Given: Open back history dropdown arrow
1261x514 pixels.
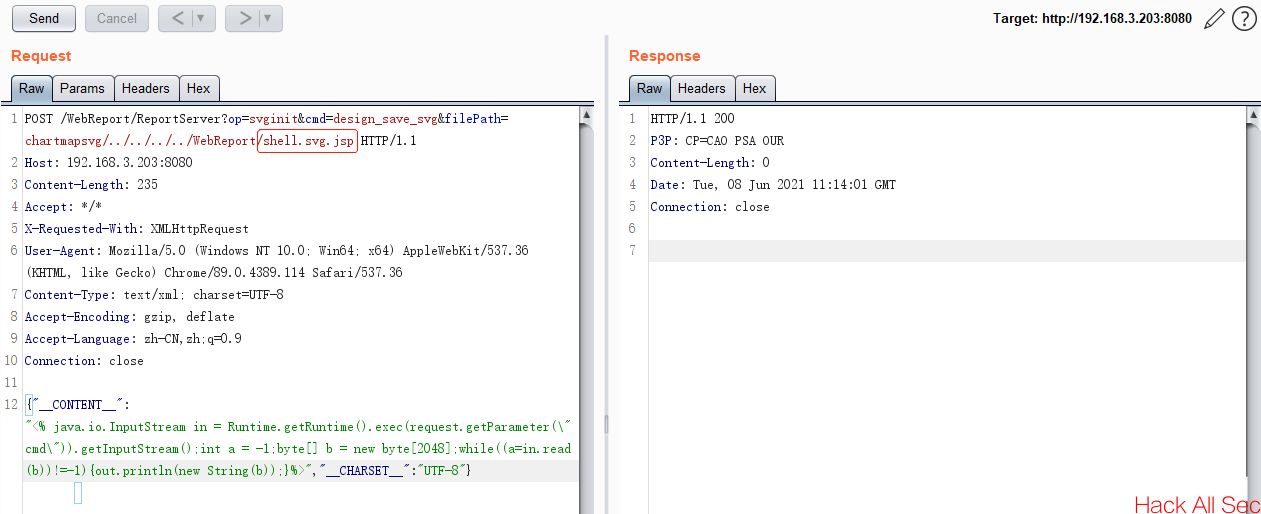Looking at the screenshot, I should 203,18.
